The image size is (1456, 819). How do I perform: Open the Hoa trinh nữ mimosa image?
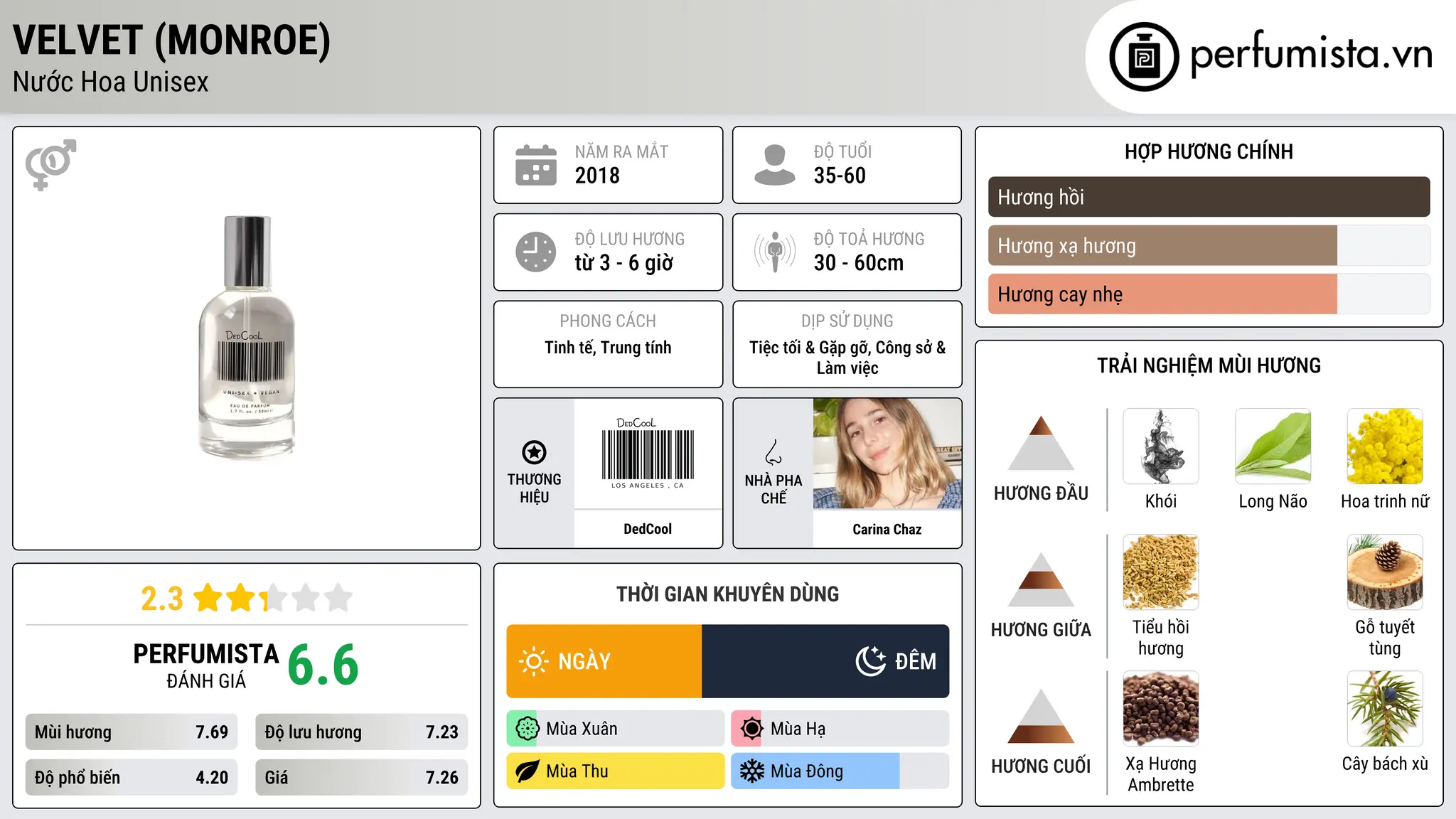[x=1385, y=446]
